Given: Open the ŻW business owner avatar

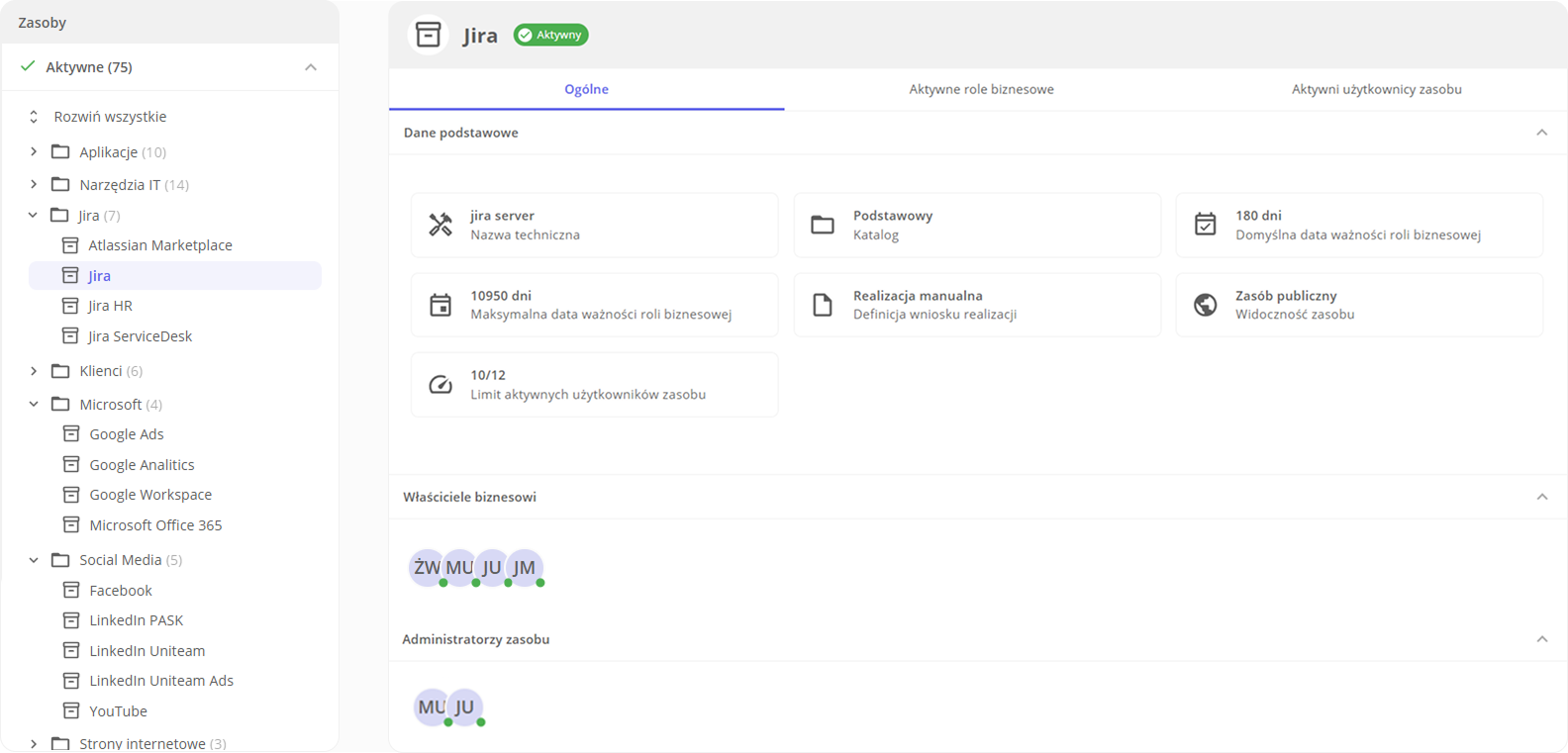Looking at the screenshot, I should pos(426,567).
